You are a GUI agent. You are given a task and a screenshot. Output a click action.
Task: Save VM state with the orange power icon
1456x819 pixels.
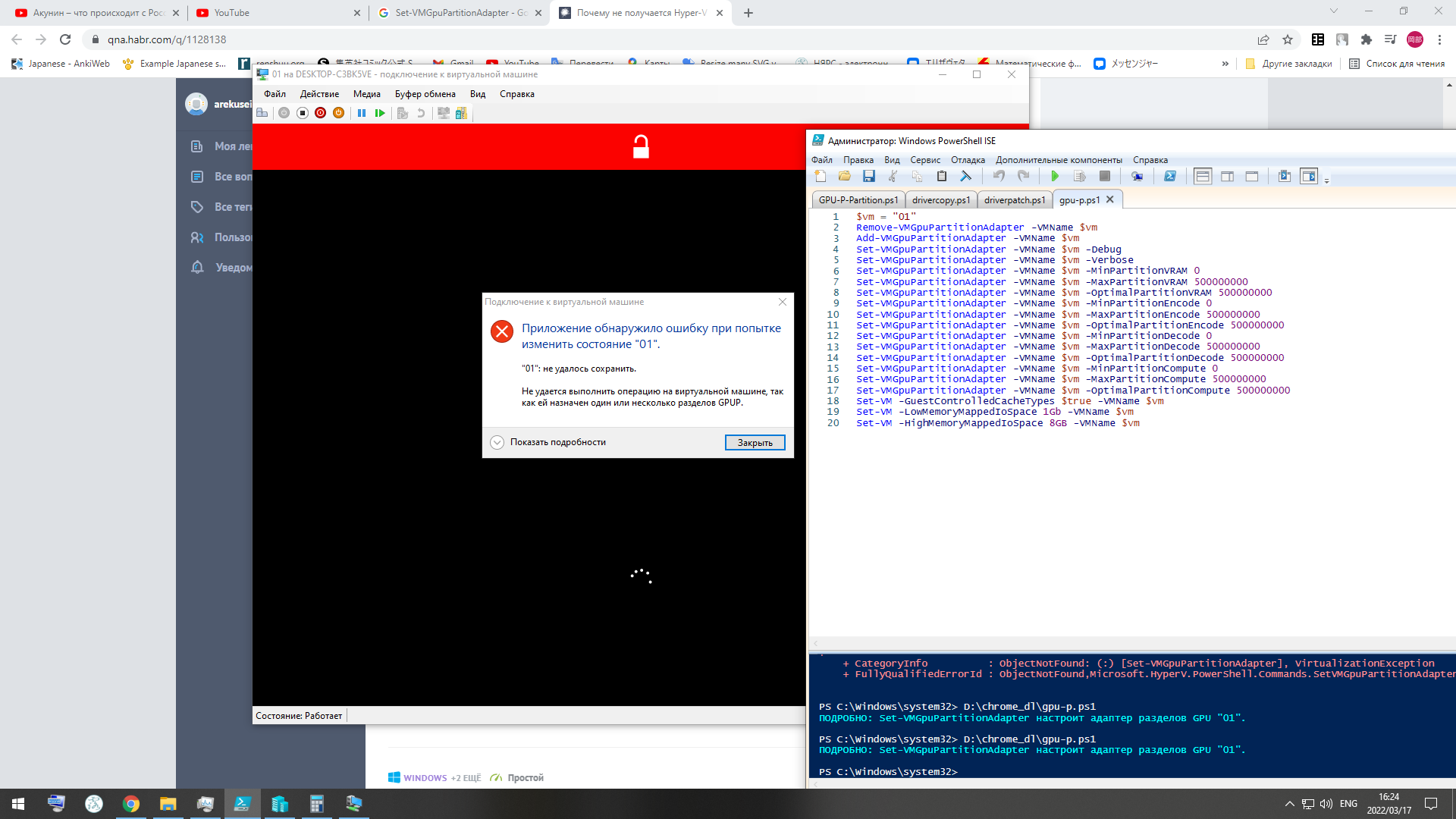click(x=338, y=113)
